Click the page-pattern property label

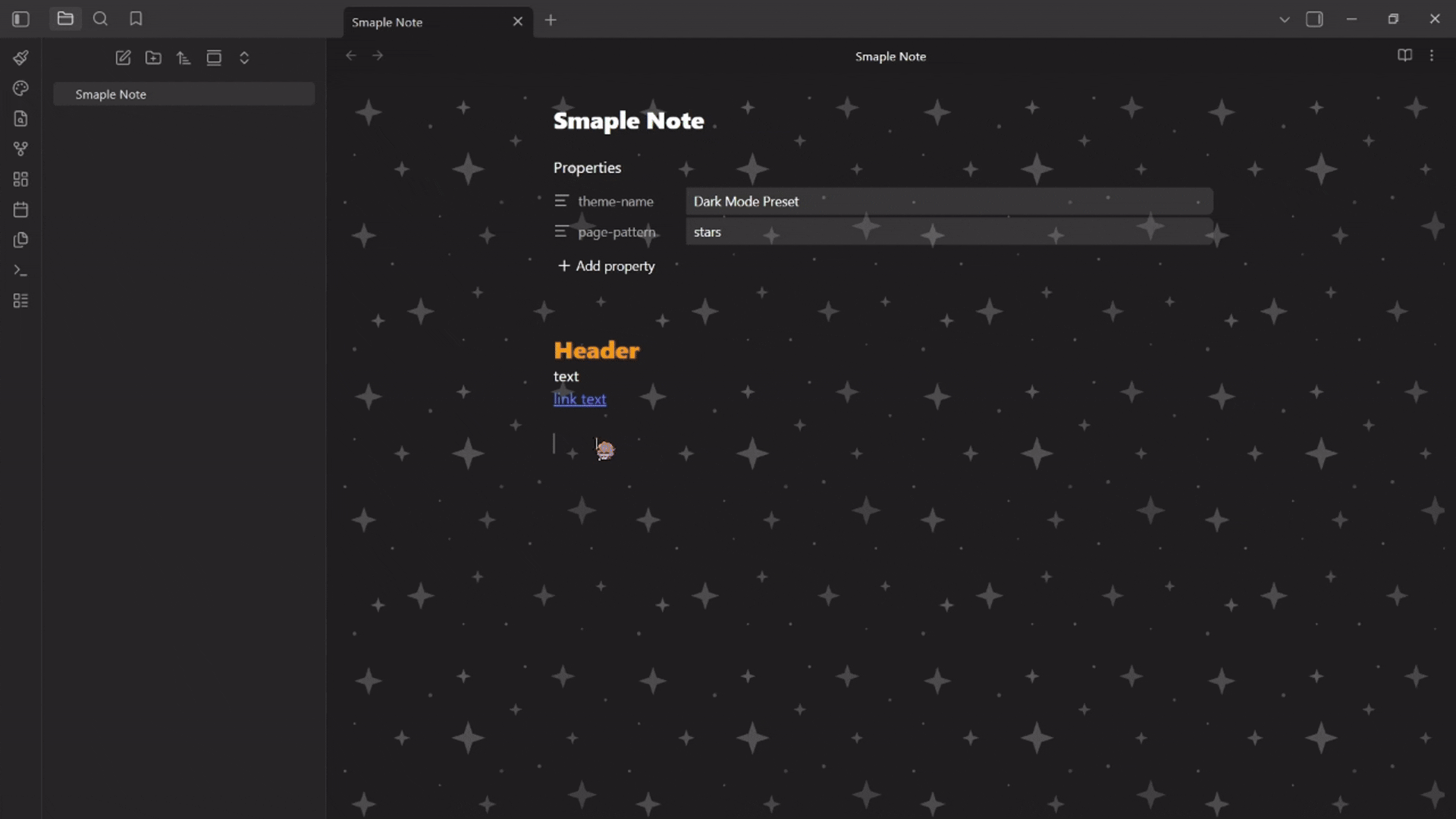617,232
